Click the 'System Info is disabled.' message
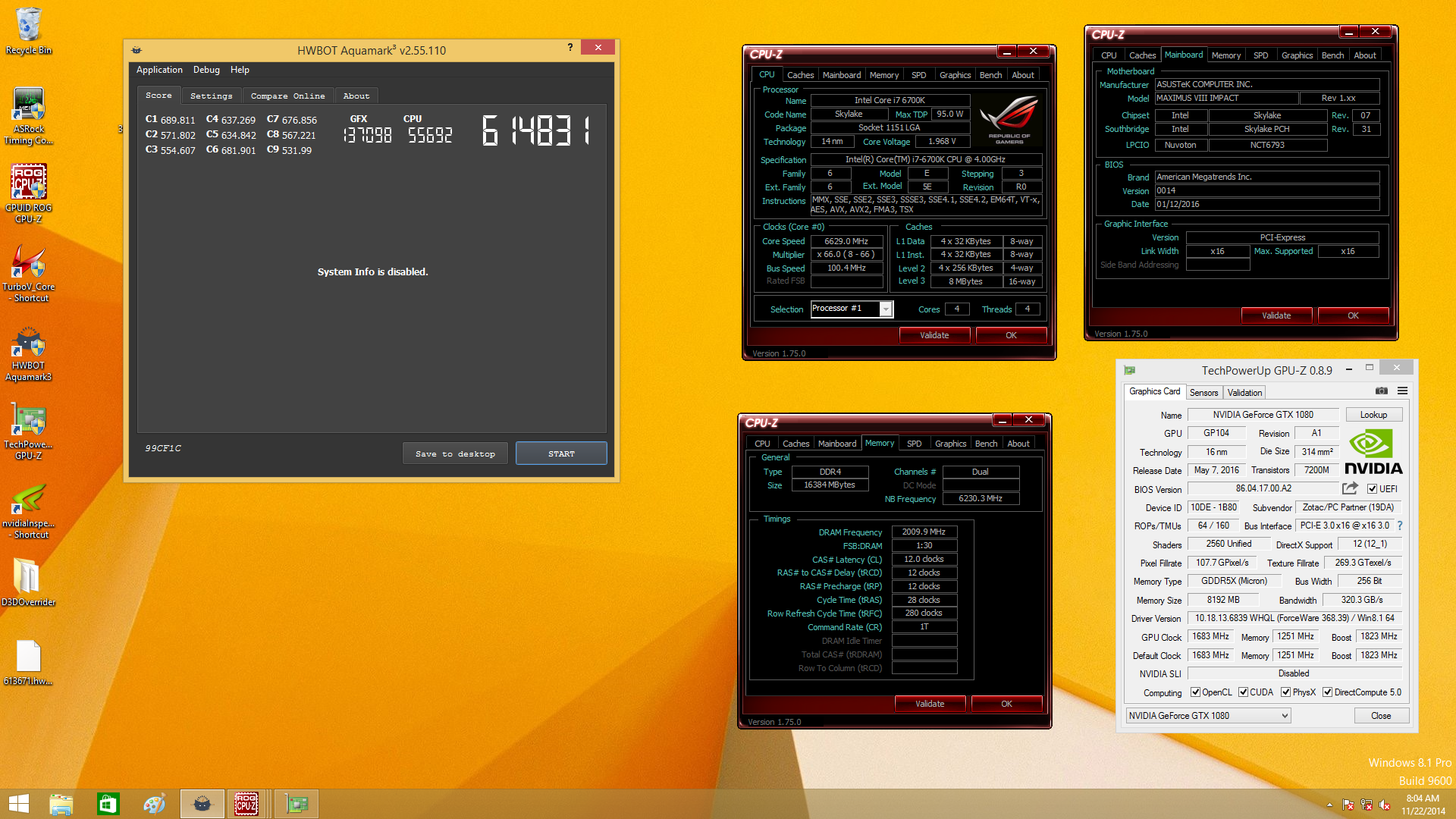The image size is (1456, 819). 372,271
